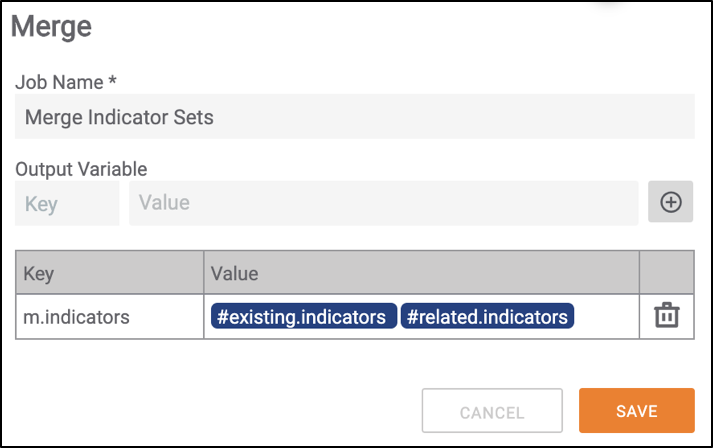713x448 pixels.
Task: Click empty space after #related.indicators tag
Action: click(x=606, y=317)
